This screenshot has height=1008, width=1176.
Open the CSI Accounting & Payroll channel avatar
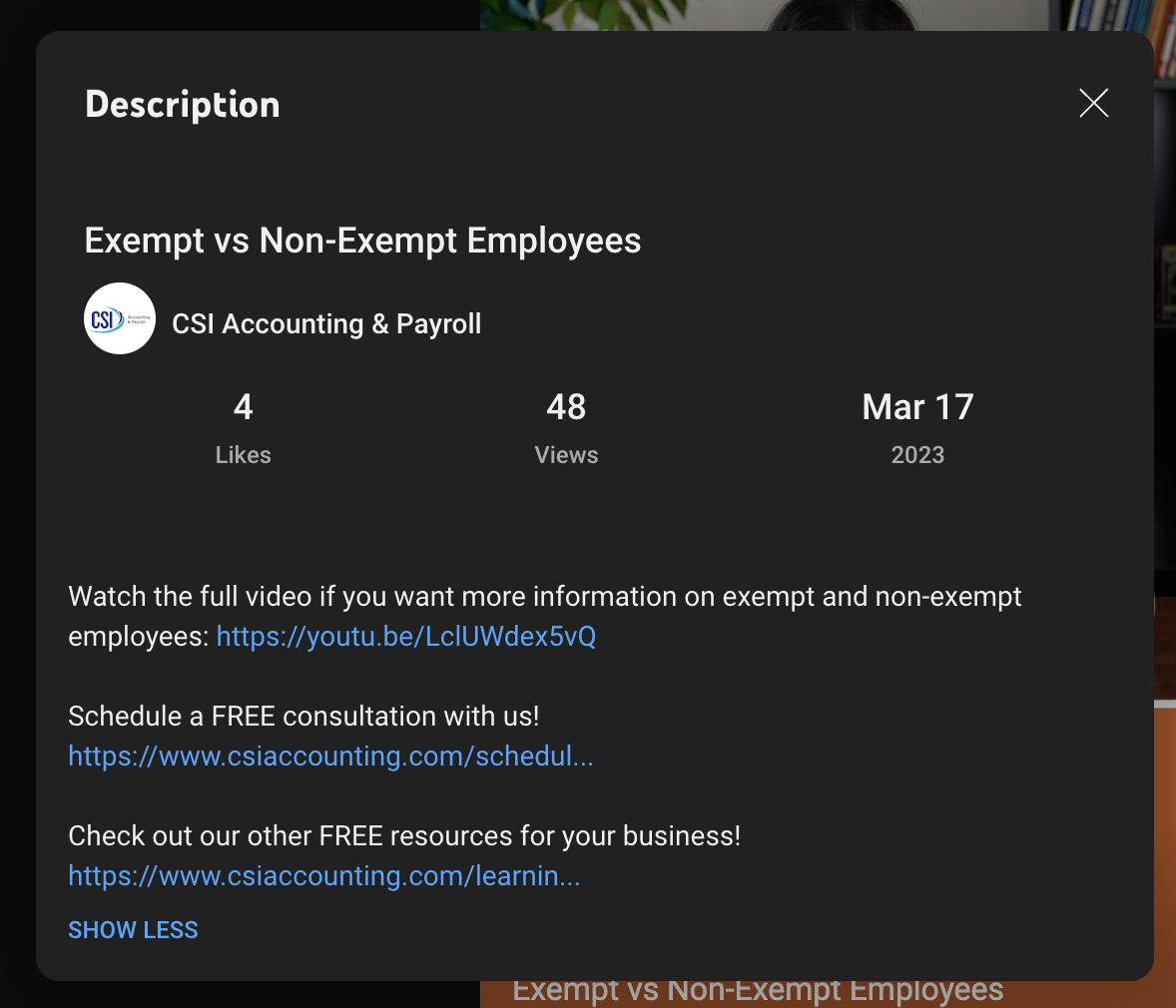120,318
